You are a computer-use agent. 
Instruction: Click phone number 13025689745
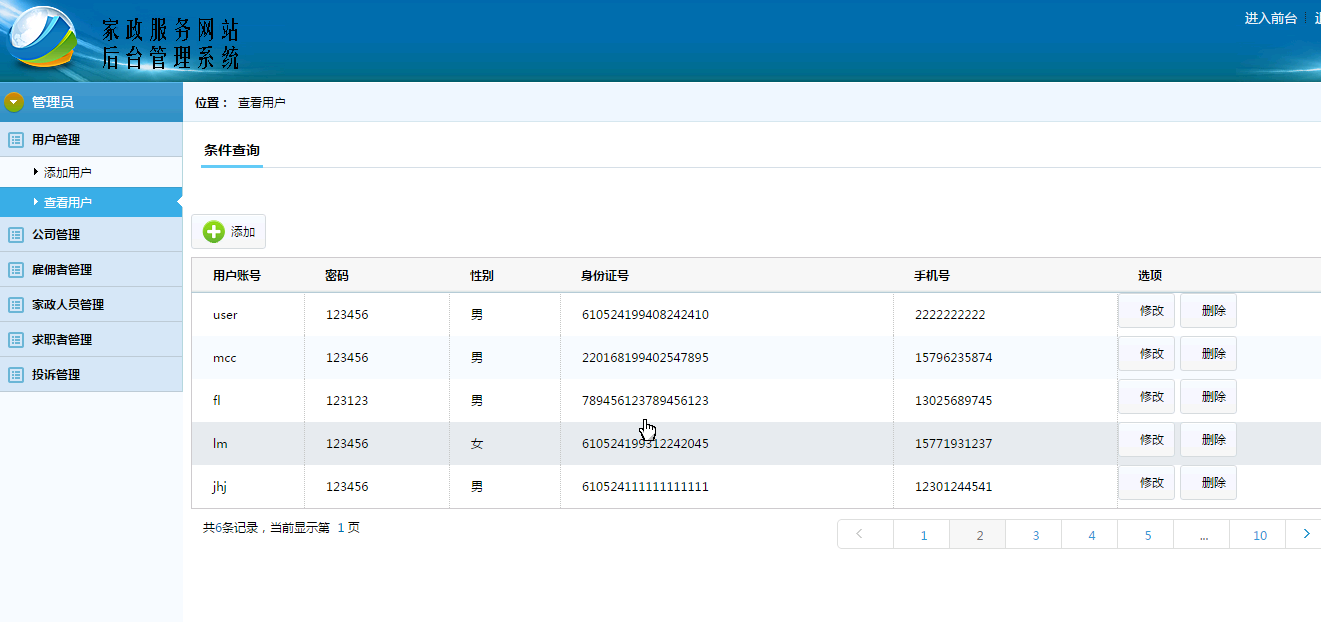(953, 401)
